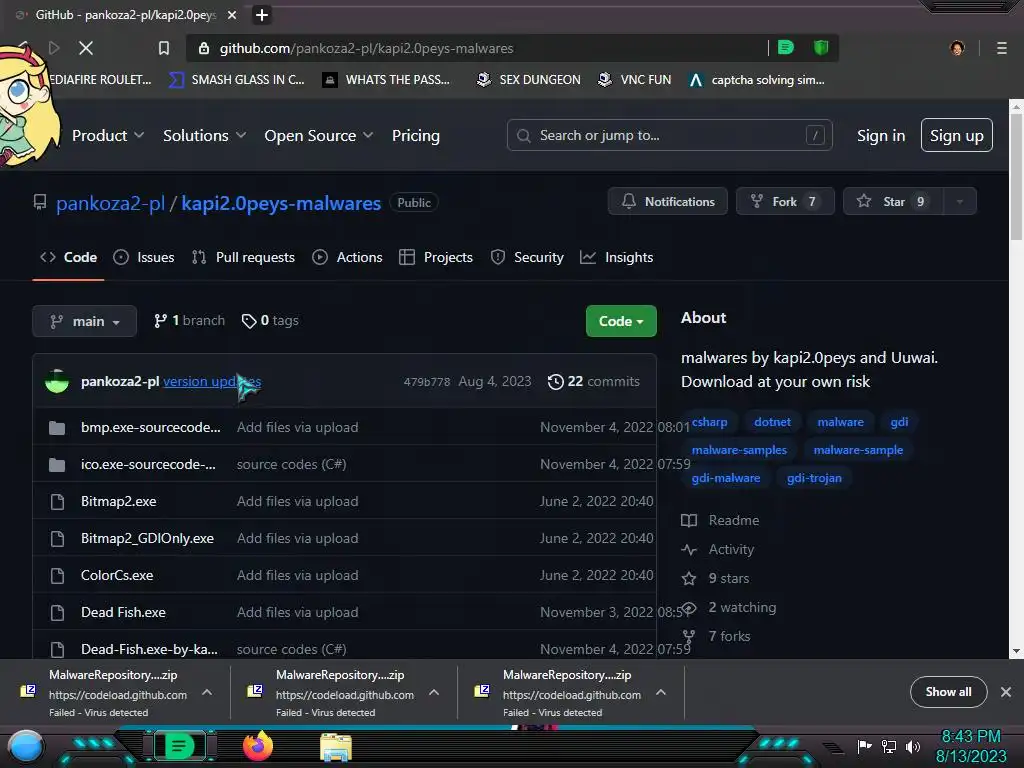Close the downloads bar
Image resolution: width=1024 pixels, height=768 pixels.
pyautogui.click(x=1006, y=692)
